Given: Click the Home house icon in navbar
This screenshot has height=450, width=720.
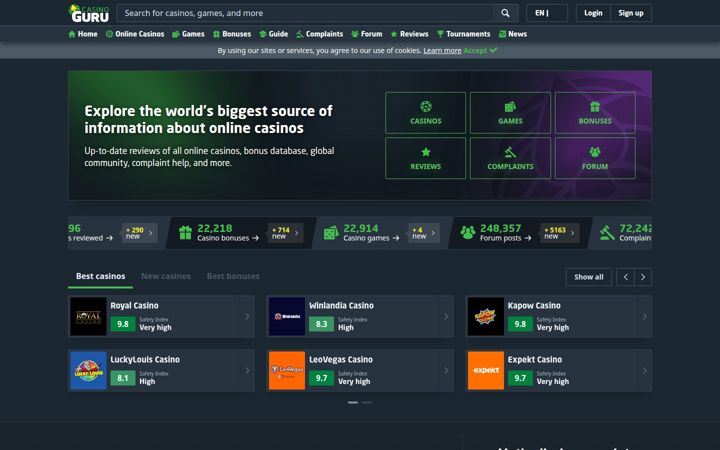Looking at the screenshot, I should pos(72,34).
